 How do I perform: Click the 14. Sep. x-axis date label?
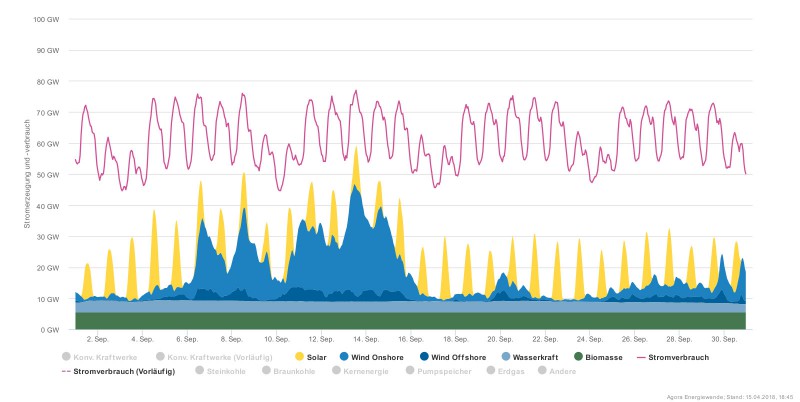click(x=365, y=339)
